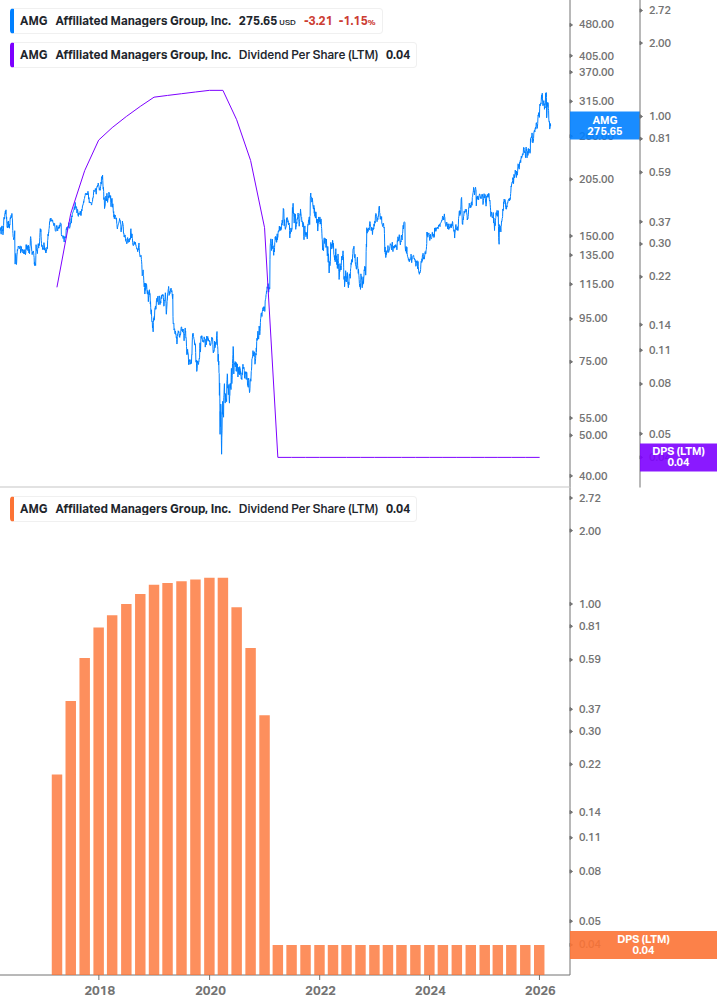Click the 0.08 label on lower chart axis
The height and width of the screenshot is (1005, 717).
(x=589, y=872)
